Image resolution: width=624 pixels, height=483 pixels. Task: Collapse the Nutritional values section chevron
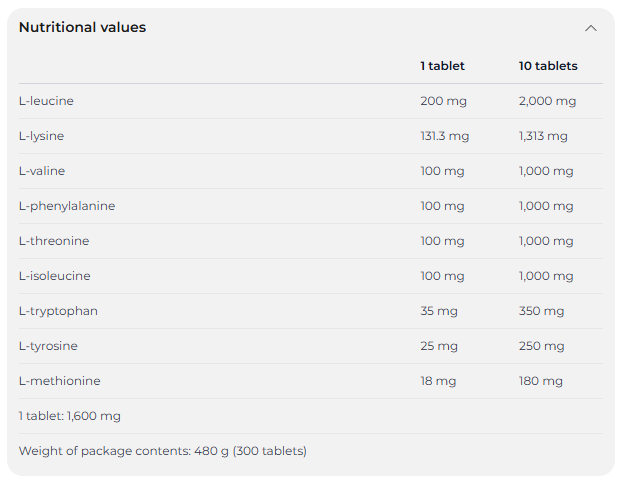(x=591, y=28)
